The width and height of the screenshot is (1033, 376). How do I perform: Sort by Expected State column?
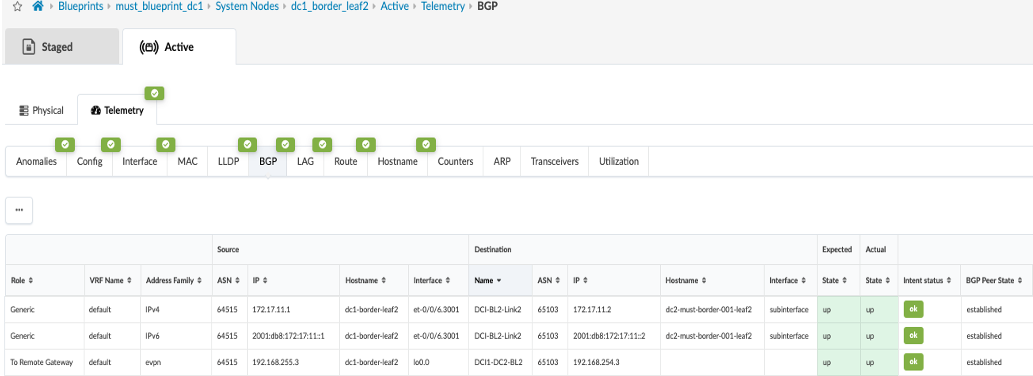coord(838,281)
